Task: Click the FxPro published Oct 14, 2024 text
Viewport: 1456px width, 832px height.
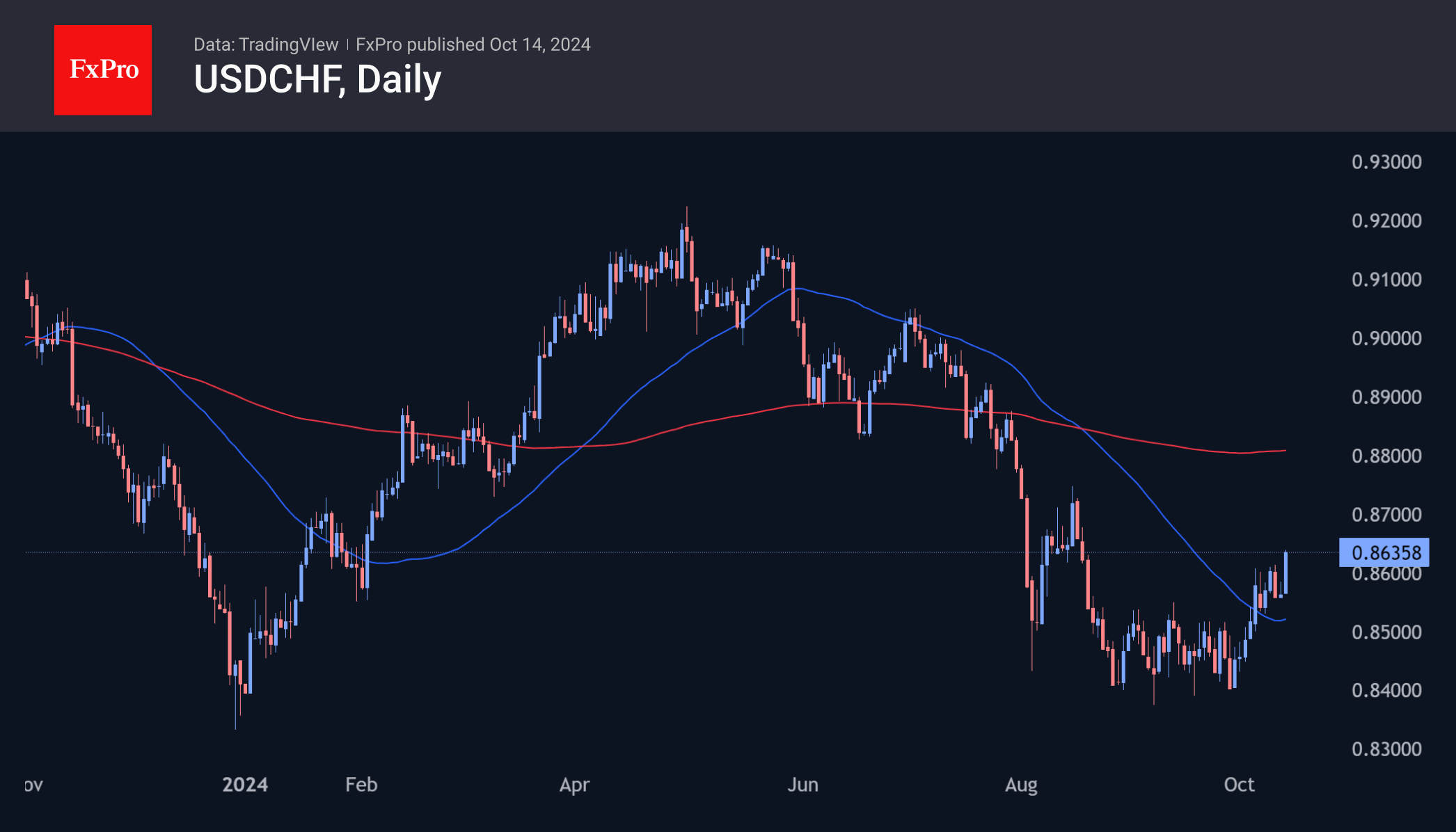Action: (473, 45)
